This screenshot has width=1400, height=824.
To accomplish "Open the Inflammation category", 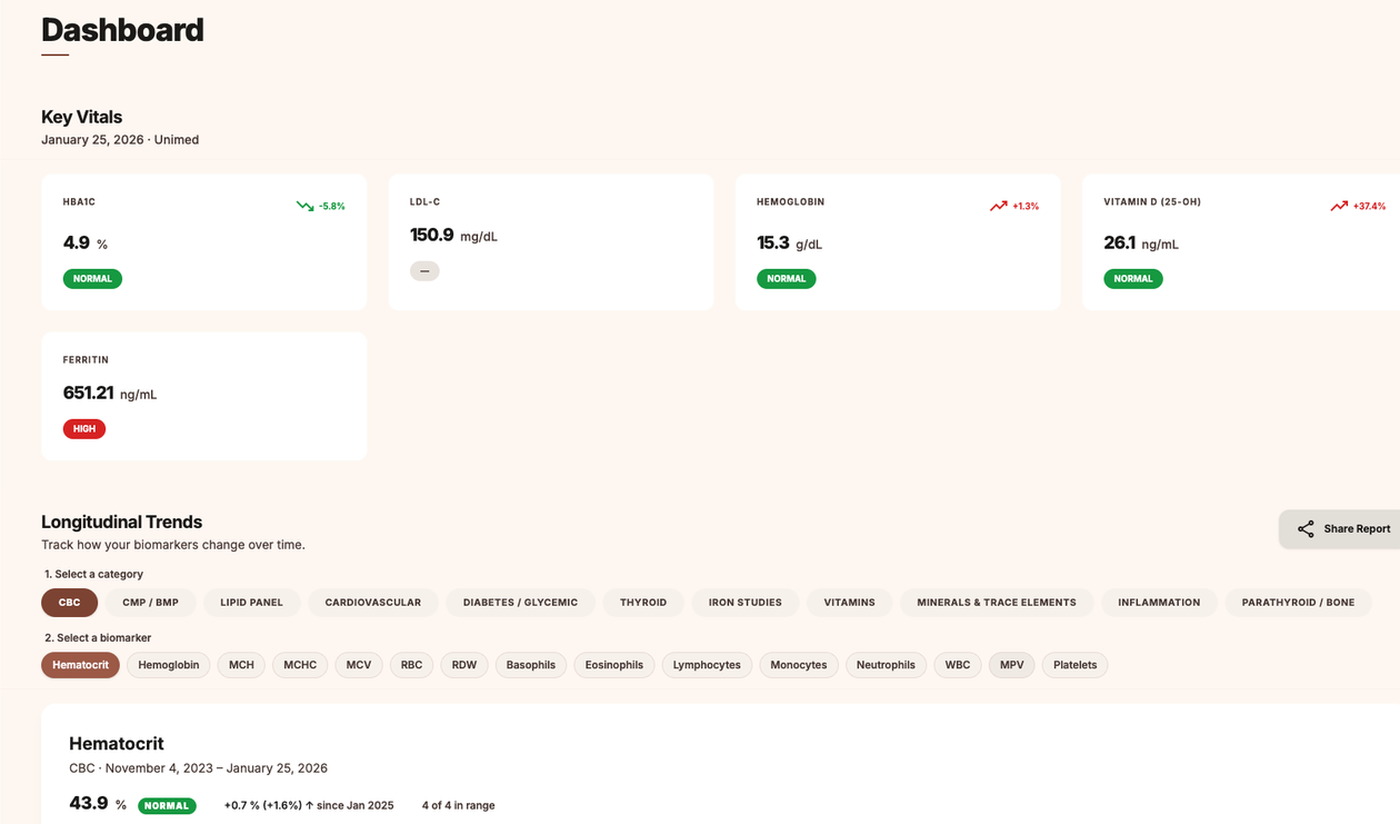I will tap(1159, 602).
